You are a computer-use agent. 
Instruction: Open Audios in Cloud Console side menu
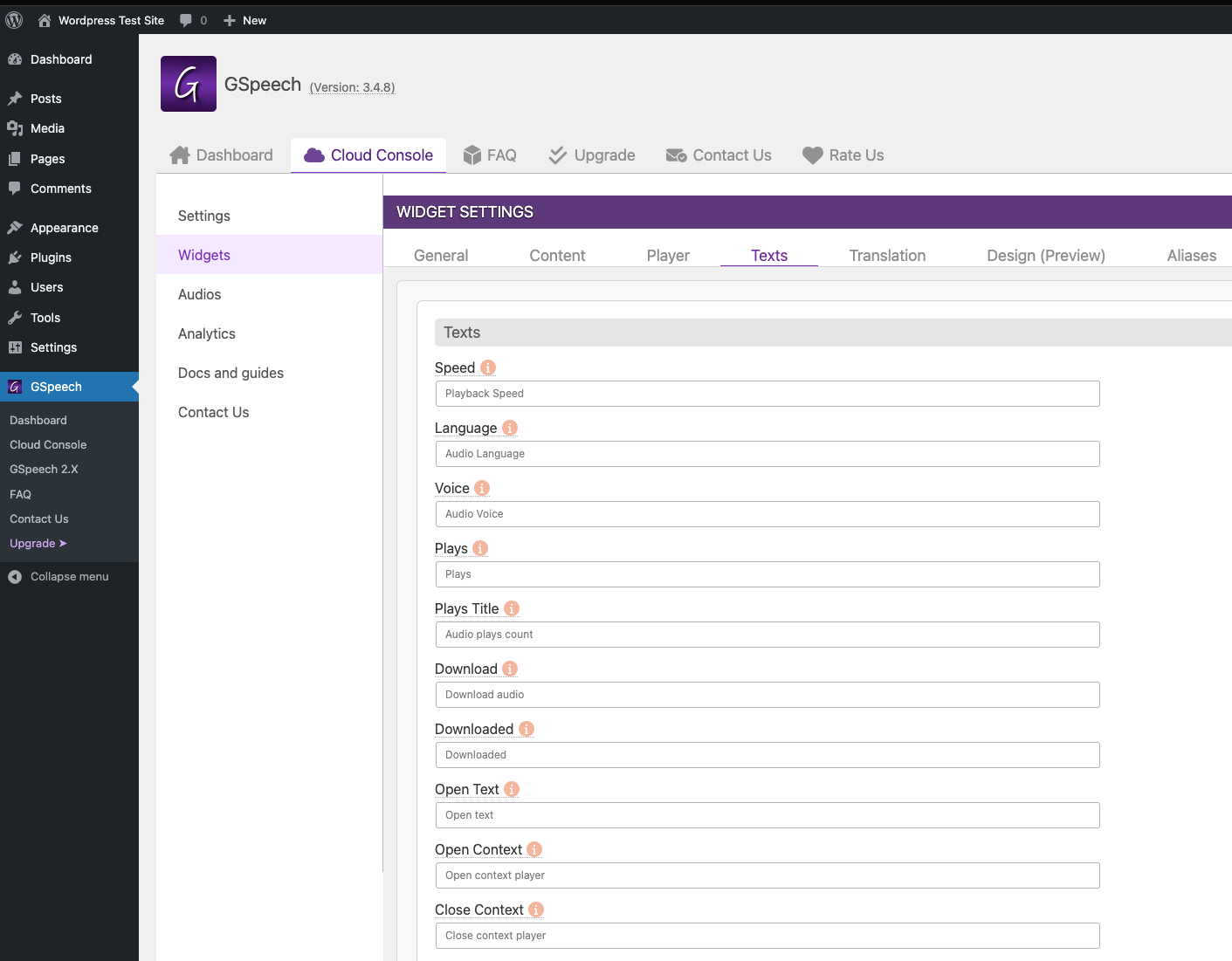pyautogui.click(x=269, y=294)
